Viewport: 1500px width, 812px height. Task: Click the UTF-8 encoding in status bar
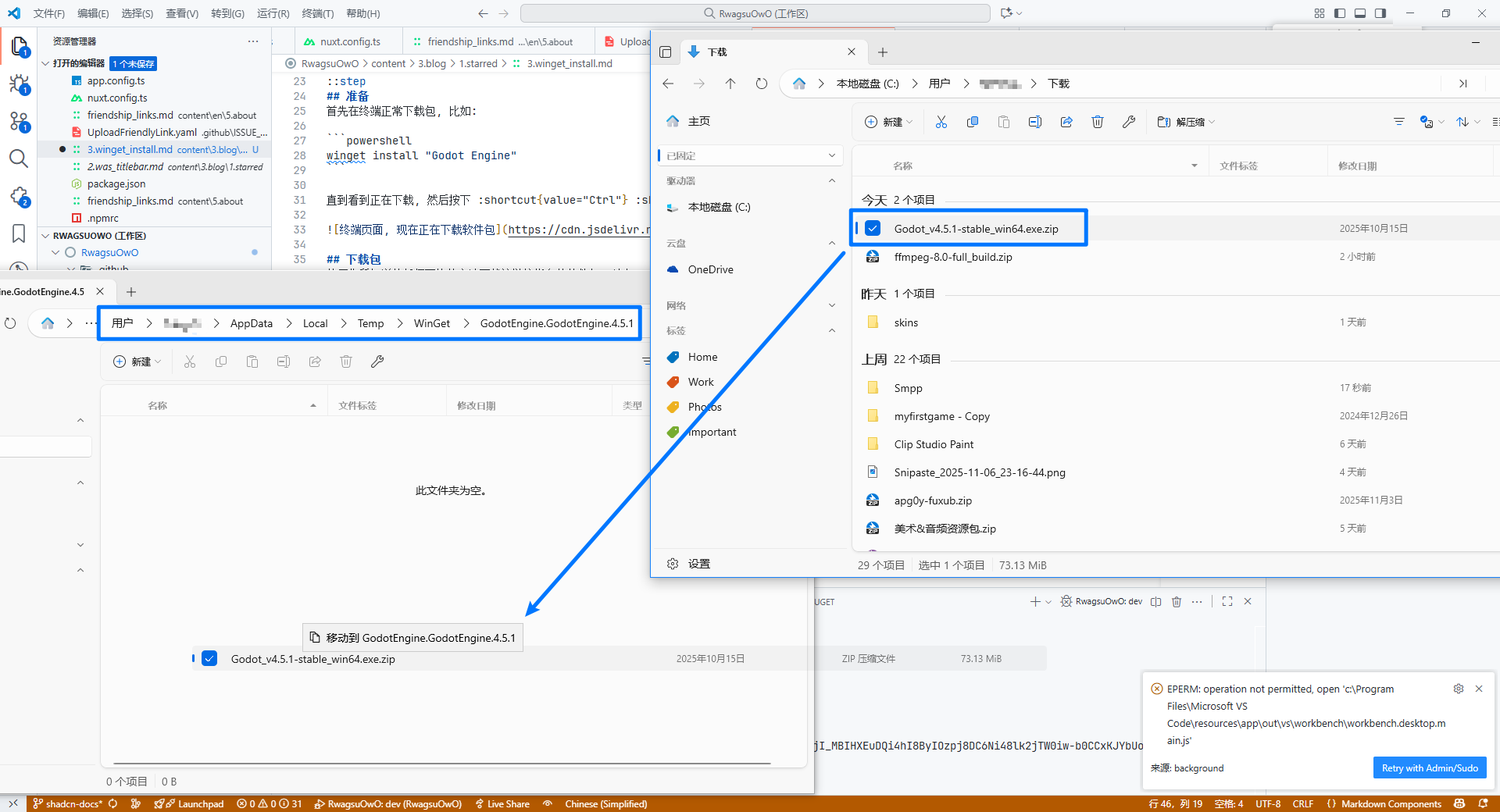(x=1268, y=803)
